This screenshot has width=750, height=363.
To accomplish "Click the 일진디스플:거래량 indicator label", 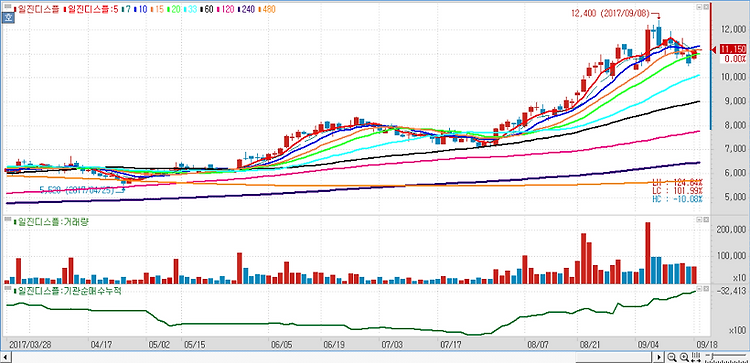I will point(52,221).
